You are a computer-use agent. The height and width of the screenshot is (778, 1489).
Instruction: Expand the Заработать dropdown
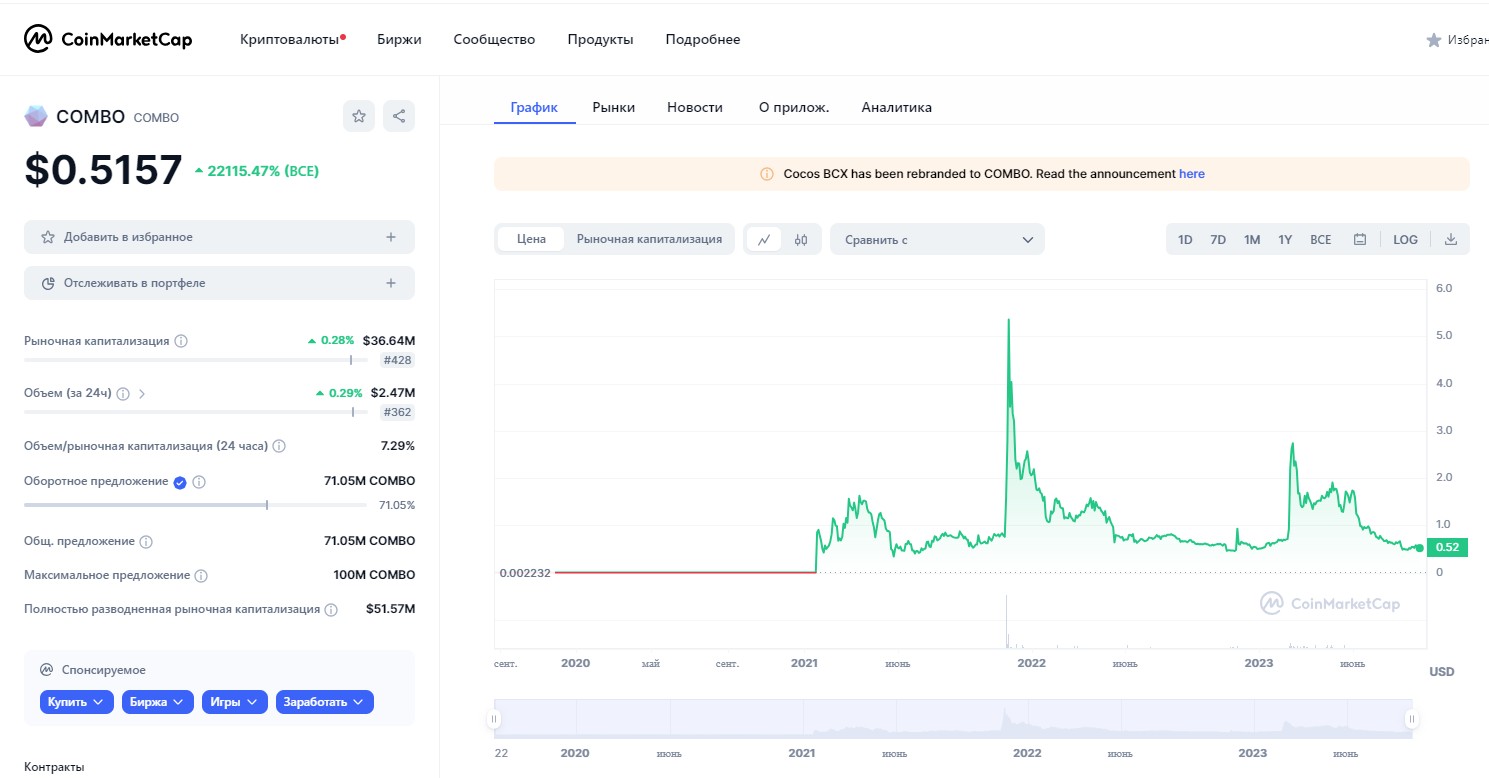click(324, 702)
